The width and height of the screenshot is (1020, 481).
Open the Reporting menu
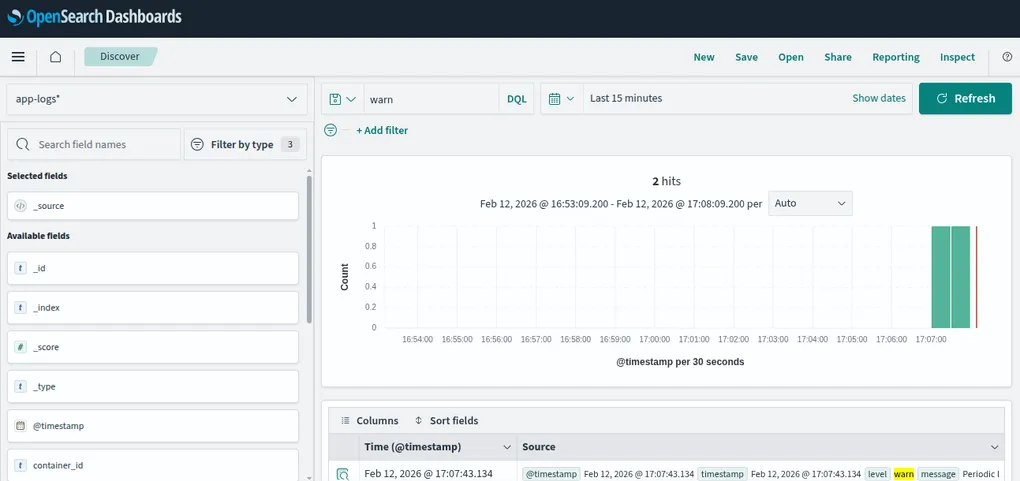895,57
